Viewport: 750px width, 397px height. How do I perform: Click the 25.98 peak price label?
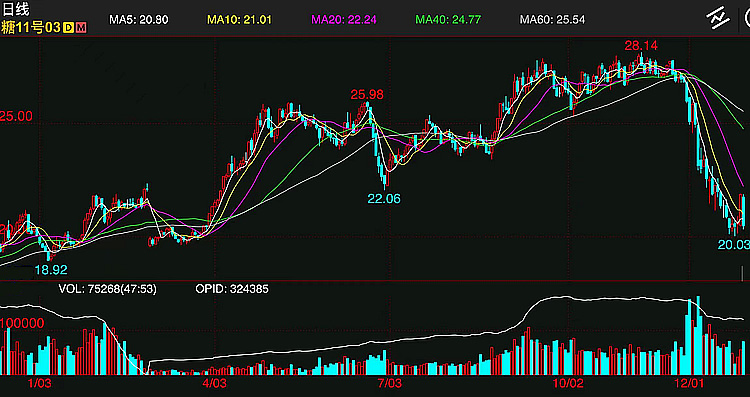coord(367,95)
